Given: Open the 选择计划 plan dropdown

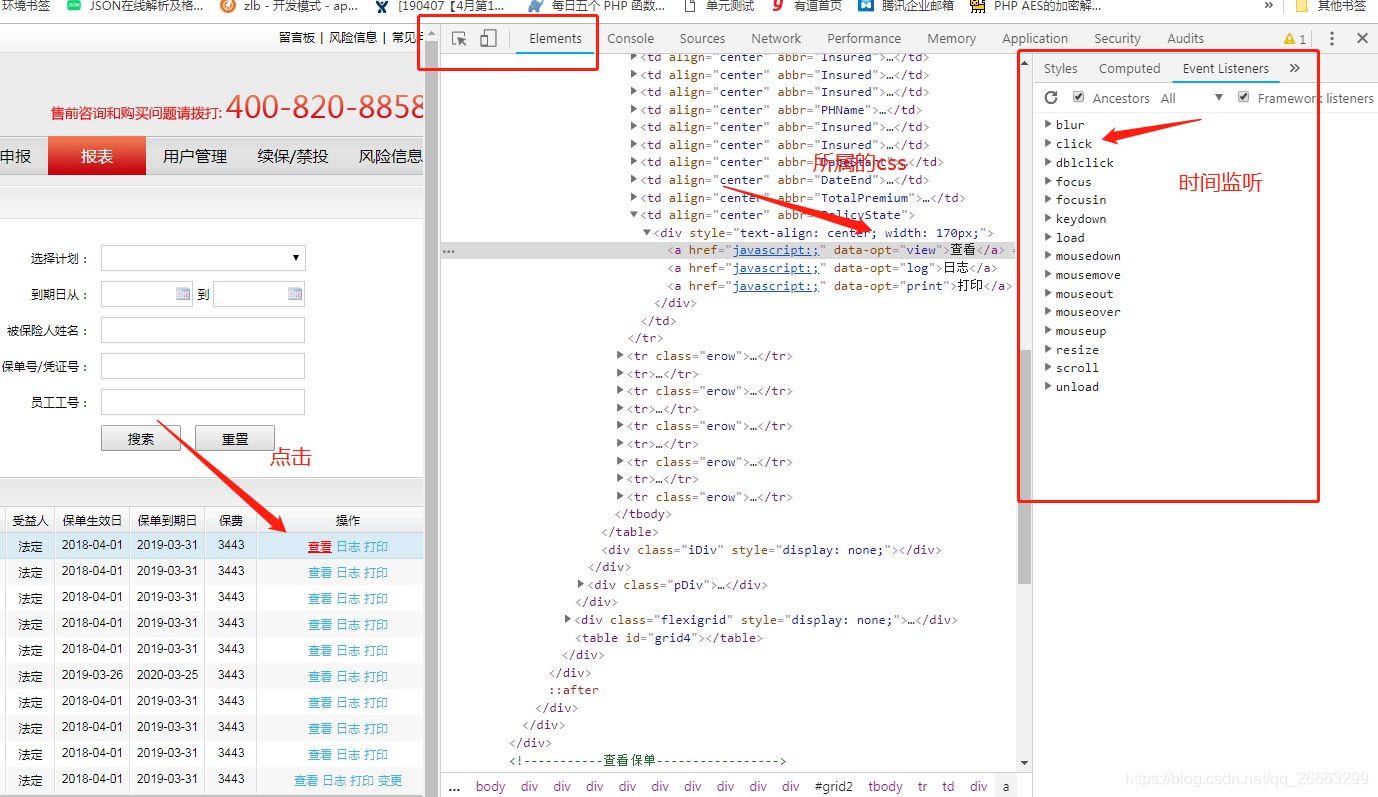Looking at the screenshot, I should click(203, 258).
